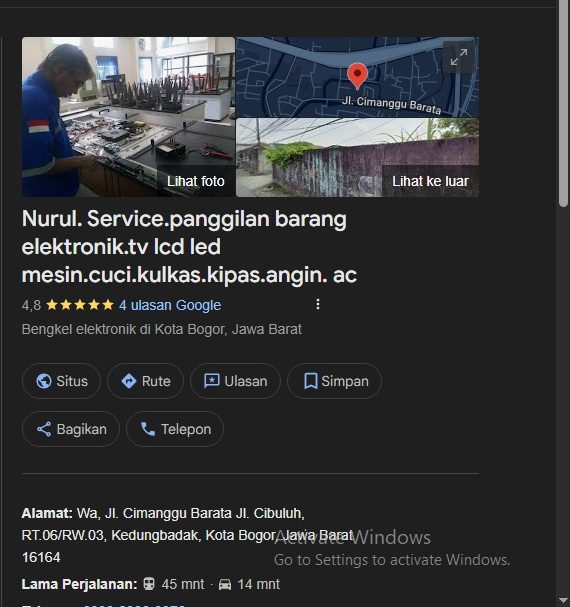Click the directions icon in the Rute button
The height and width of the screenshot is (607, 570).
129,381
